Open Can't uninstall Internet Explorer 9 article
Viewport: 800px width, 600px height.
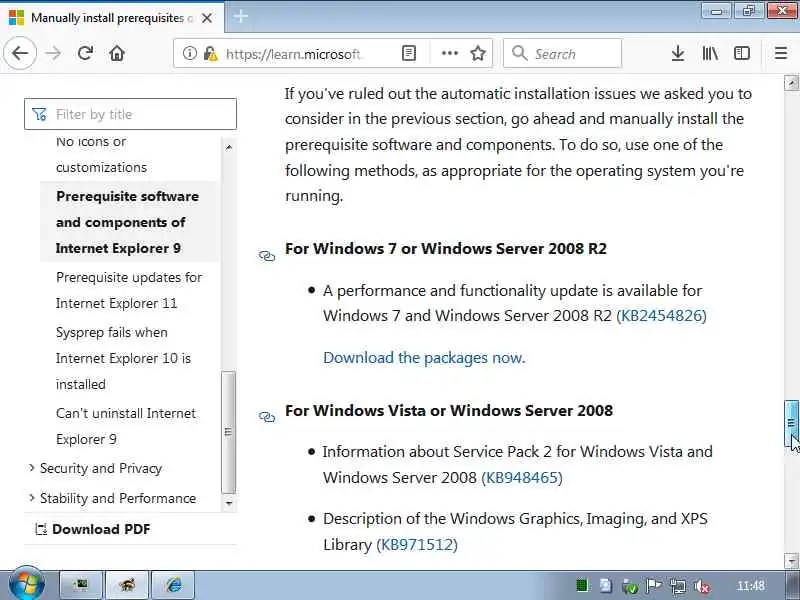[126, 426]
